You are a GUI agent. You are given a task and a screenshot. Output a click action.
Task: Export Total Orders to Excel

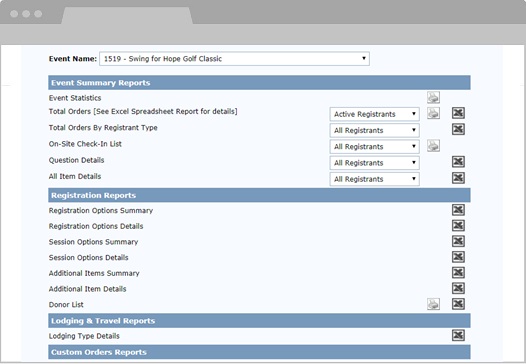[458, 113]
